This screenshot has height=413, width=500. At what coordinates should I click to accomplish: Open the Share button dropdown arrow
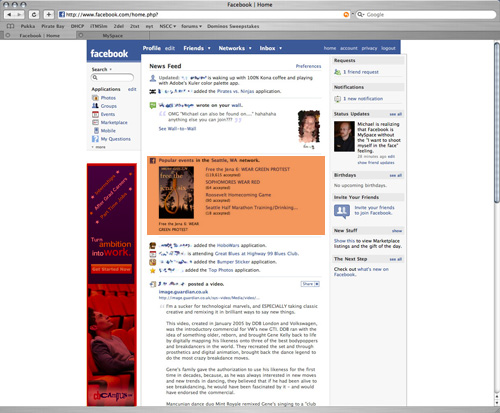coord(317,284)
